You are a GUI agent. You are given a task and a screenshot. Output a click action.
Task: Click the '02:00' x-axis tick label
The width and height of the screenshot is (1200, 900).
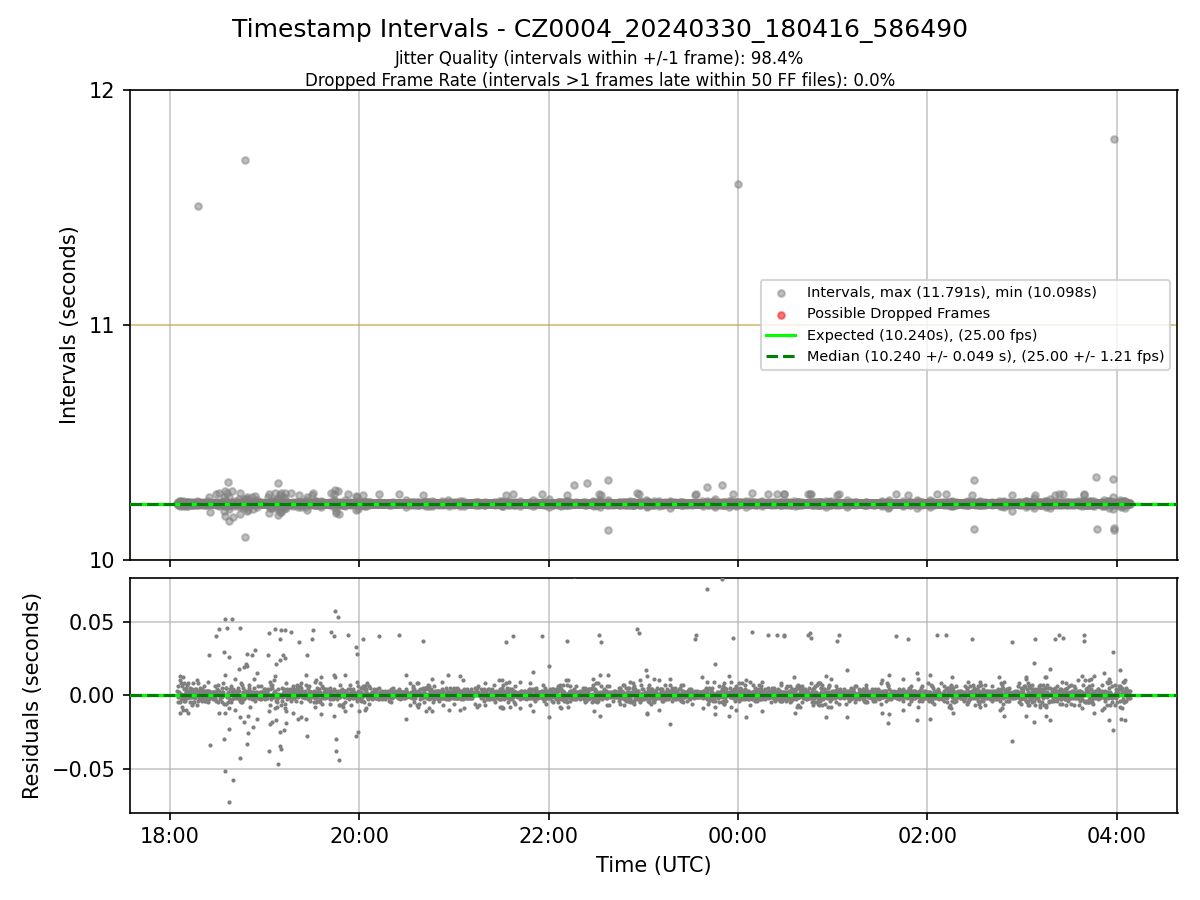(x=927, y=834)
